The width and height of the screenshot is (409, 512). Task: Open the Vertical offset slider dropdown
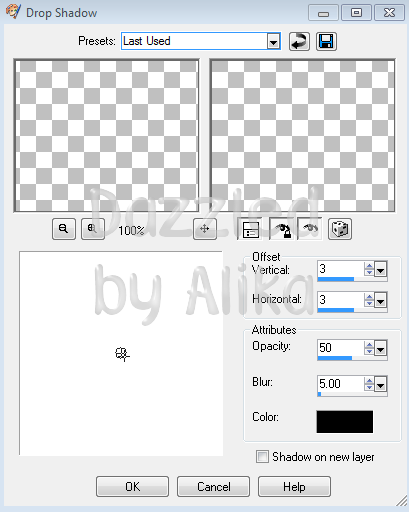(x=381, y=269)
